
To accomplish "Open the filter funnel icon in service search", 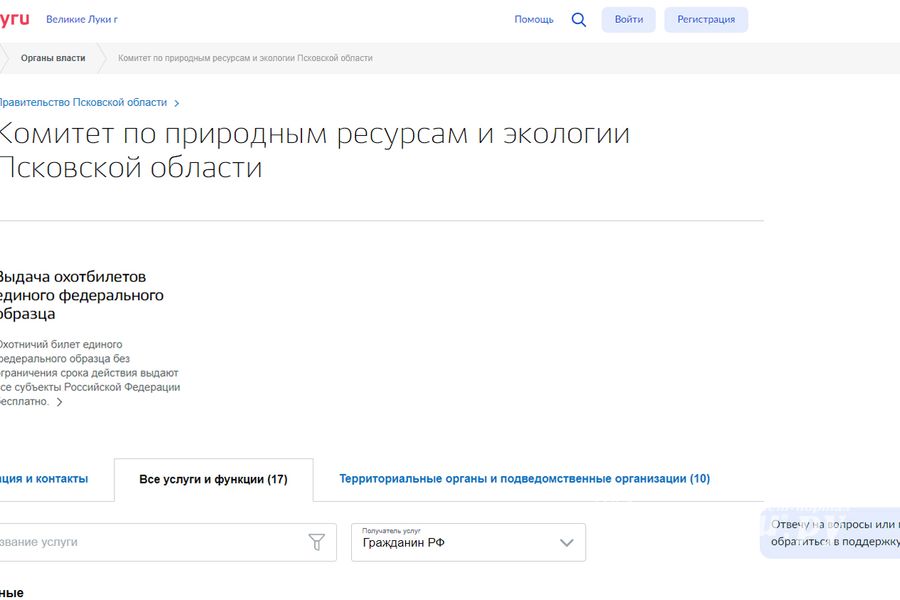I will (x=317, y=542).
